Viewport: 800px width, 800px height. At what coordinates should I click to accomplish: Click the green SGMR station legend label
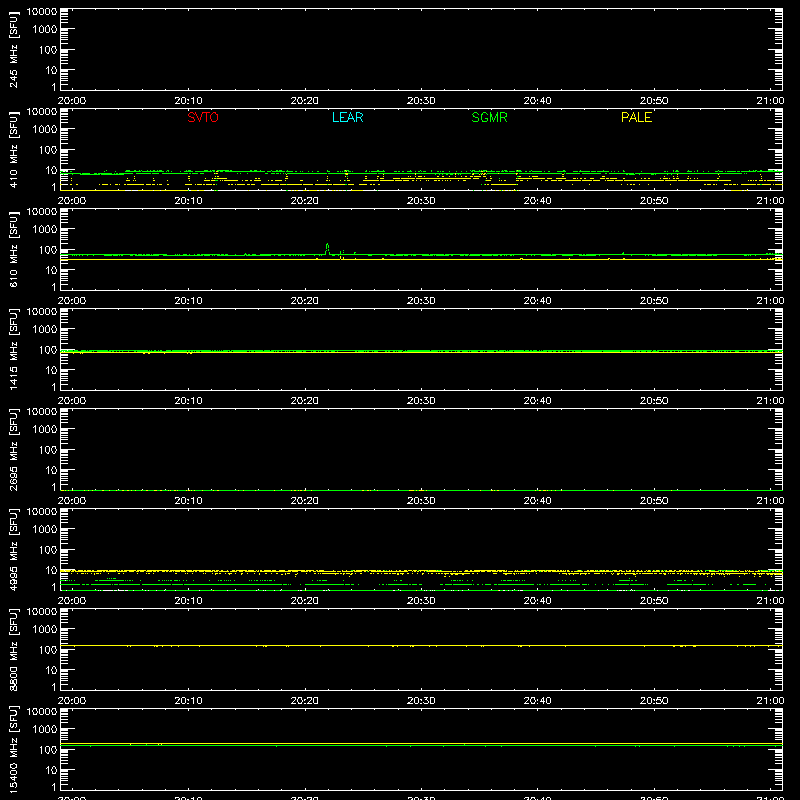[489, 117]
